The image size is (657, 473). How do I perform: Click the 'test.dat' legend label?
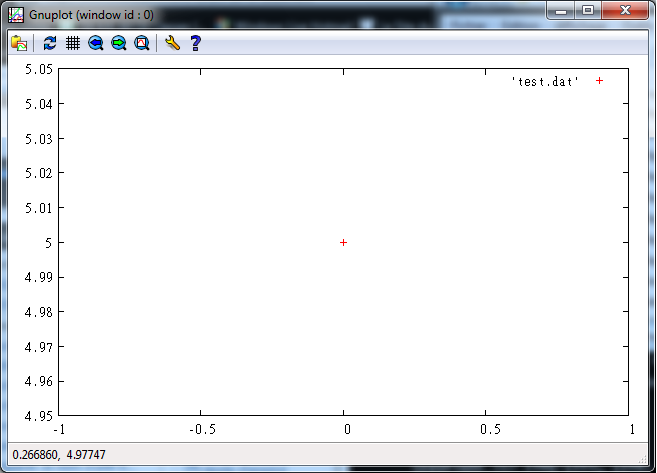click(x=545, y=81)
